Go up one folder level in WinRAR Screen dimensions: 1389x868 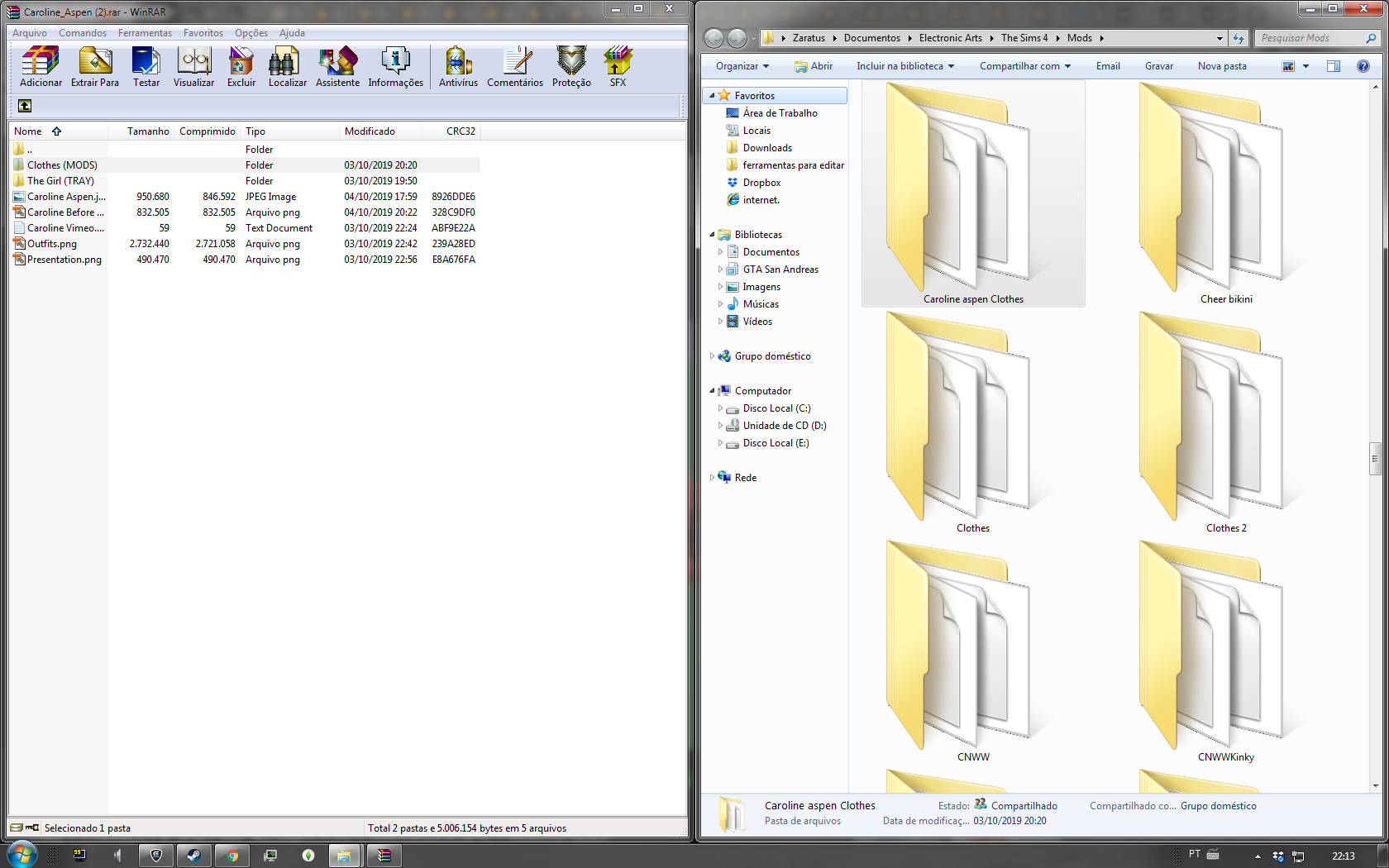point(25,106)
